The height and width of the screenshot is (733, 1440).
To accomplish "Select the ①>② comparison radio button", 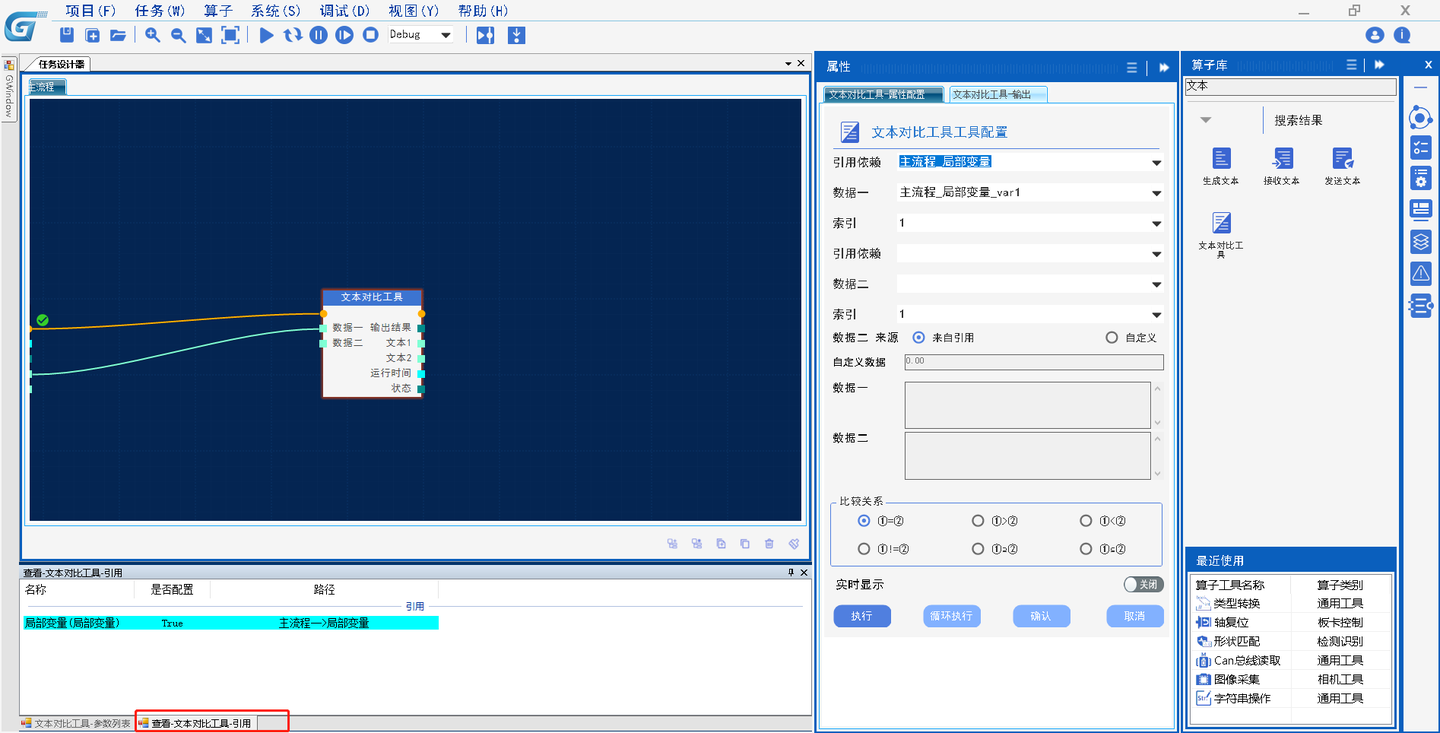I will pyautogui.click(x=978, y=521).
